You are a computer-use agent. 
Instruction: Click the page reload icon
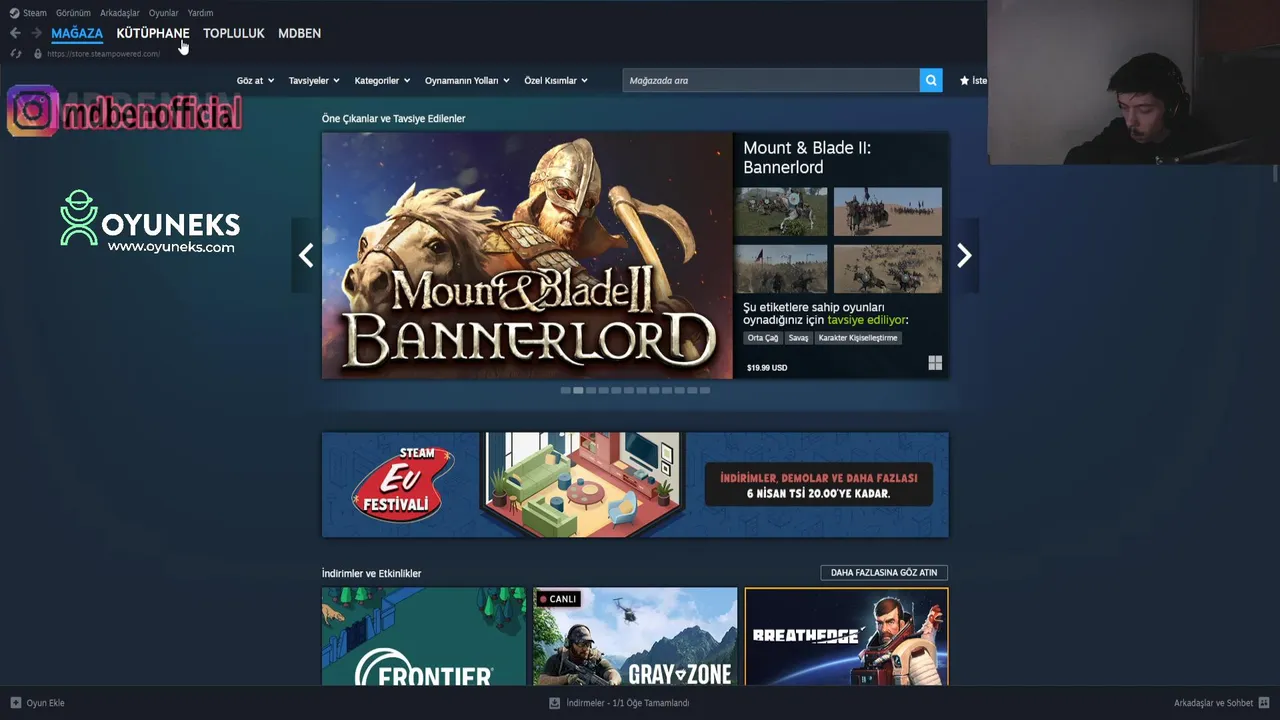tap(16, 53)
